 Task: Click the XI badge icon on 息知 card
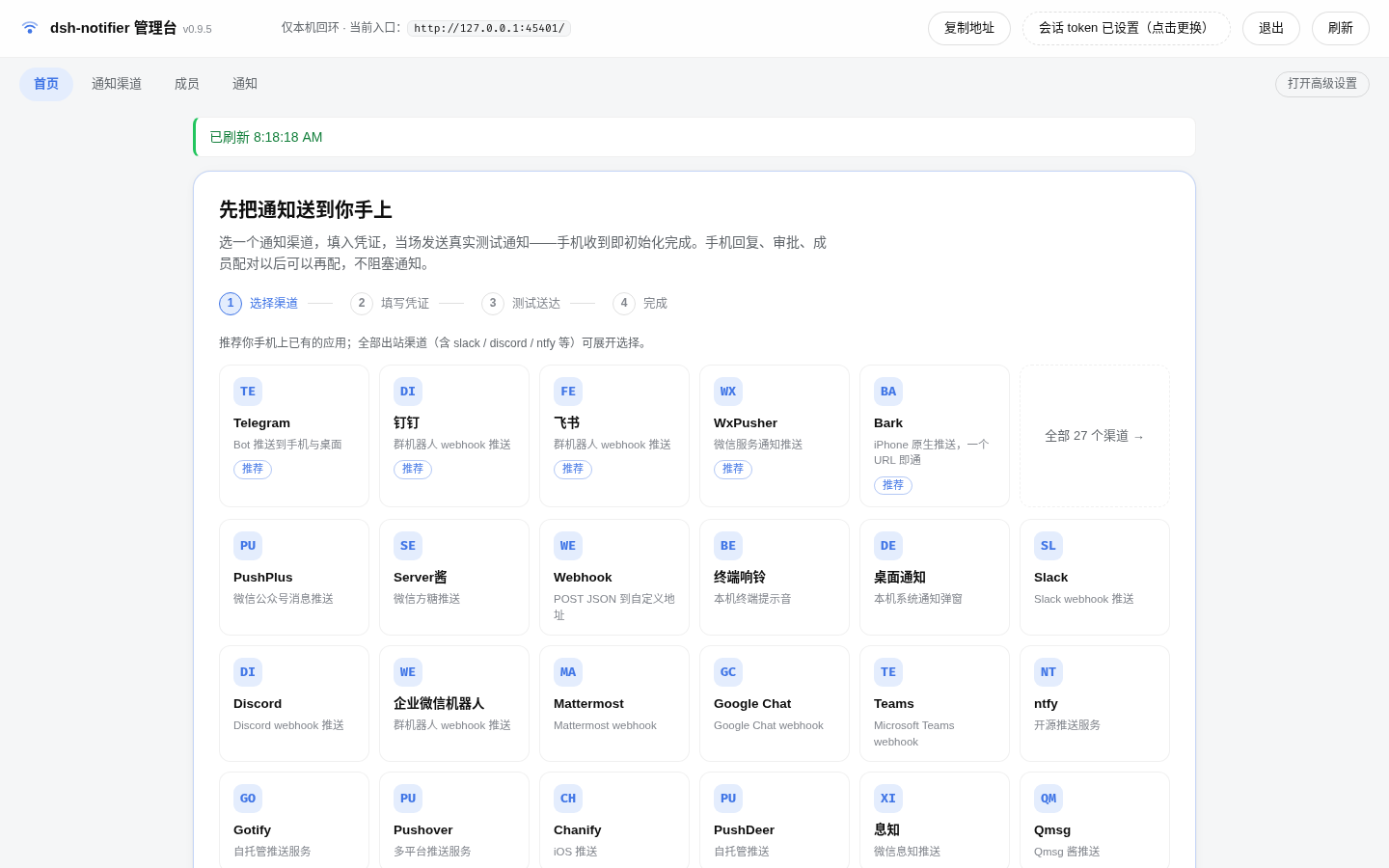click(x=888, y=799)
